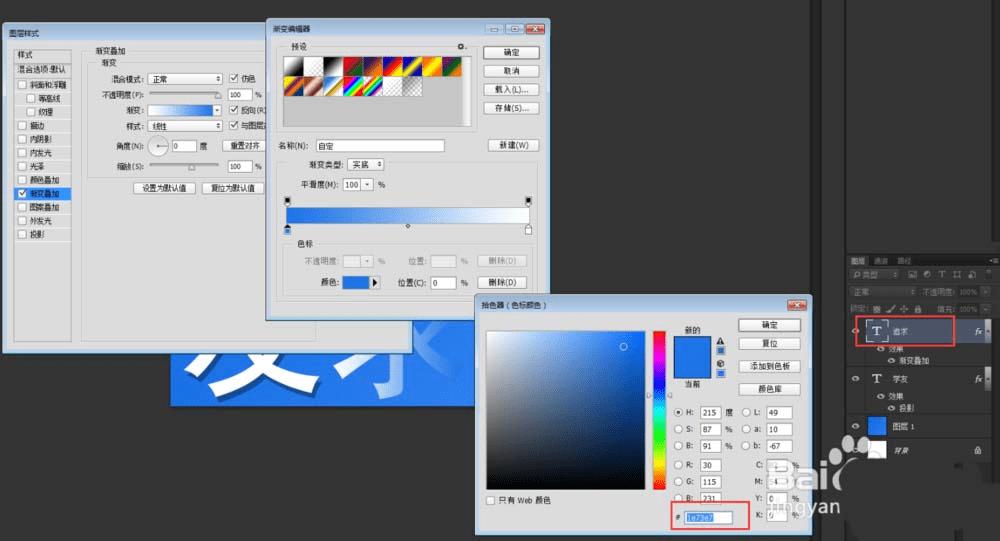
Task: Click the lock image pixels brush icon
Action: [x=891, y=309]
